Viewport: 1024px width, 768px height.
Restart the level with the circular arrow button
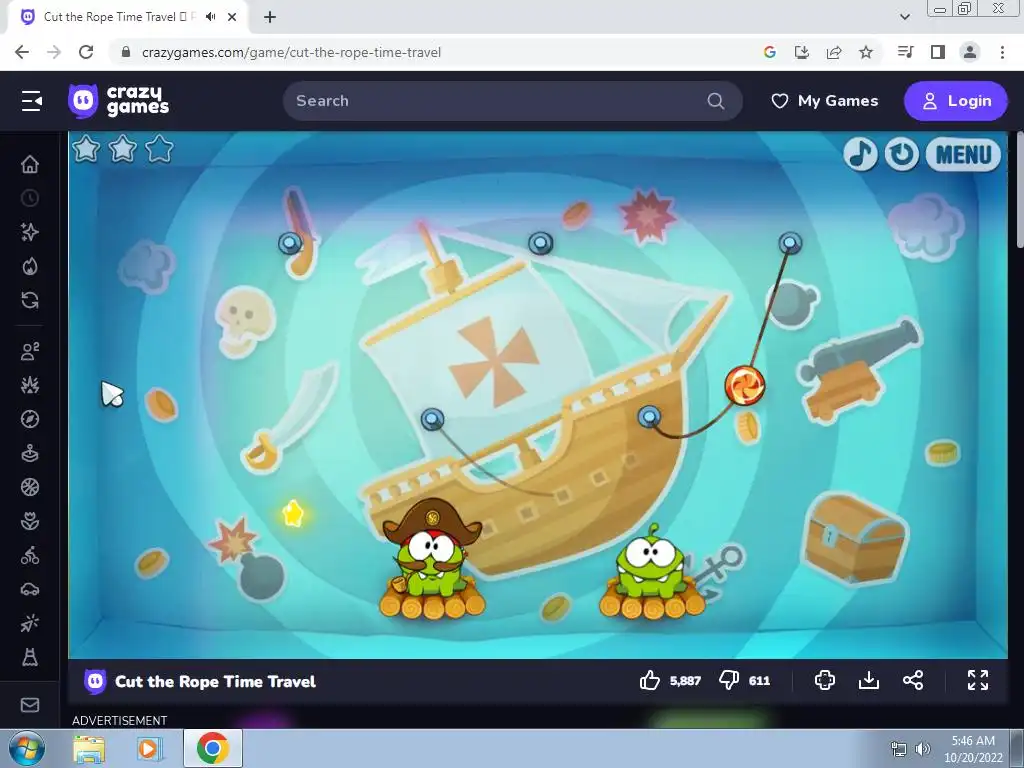tap(902, 154)
